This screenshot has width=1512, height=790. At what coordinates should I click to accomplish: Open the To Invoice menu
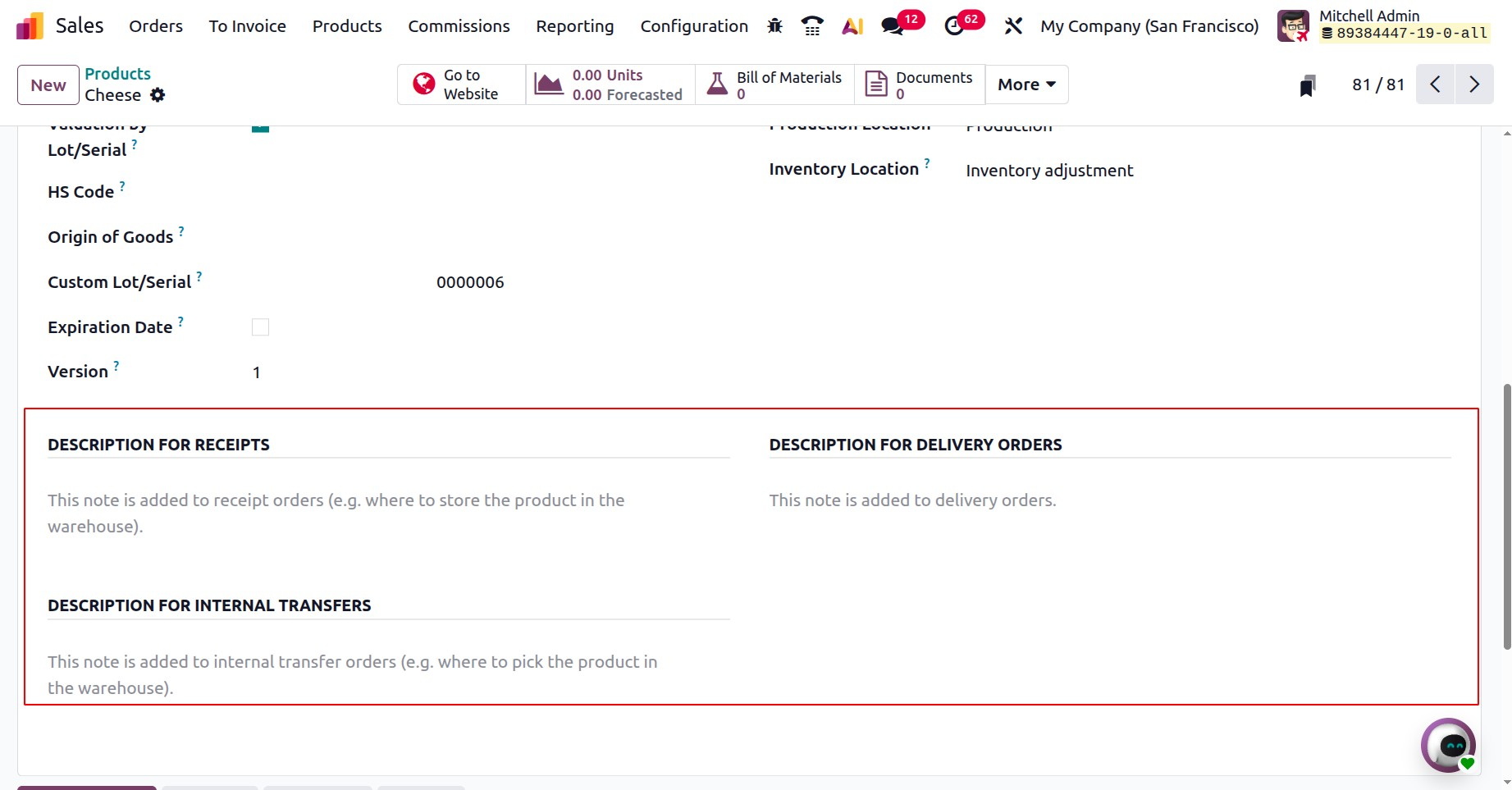click(247, 25)
